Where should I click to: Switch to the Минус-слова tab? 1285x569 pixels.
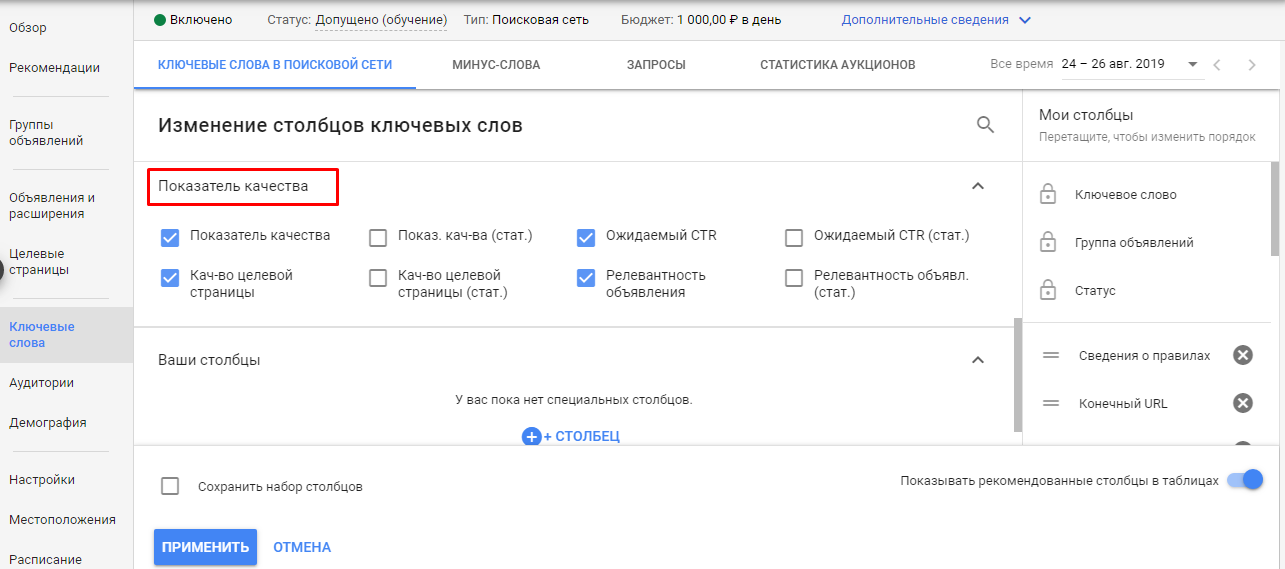(x=496, y=65)
